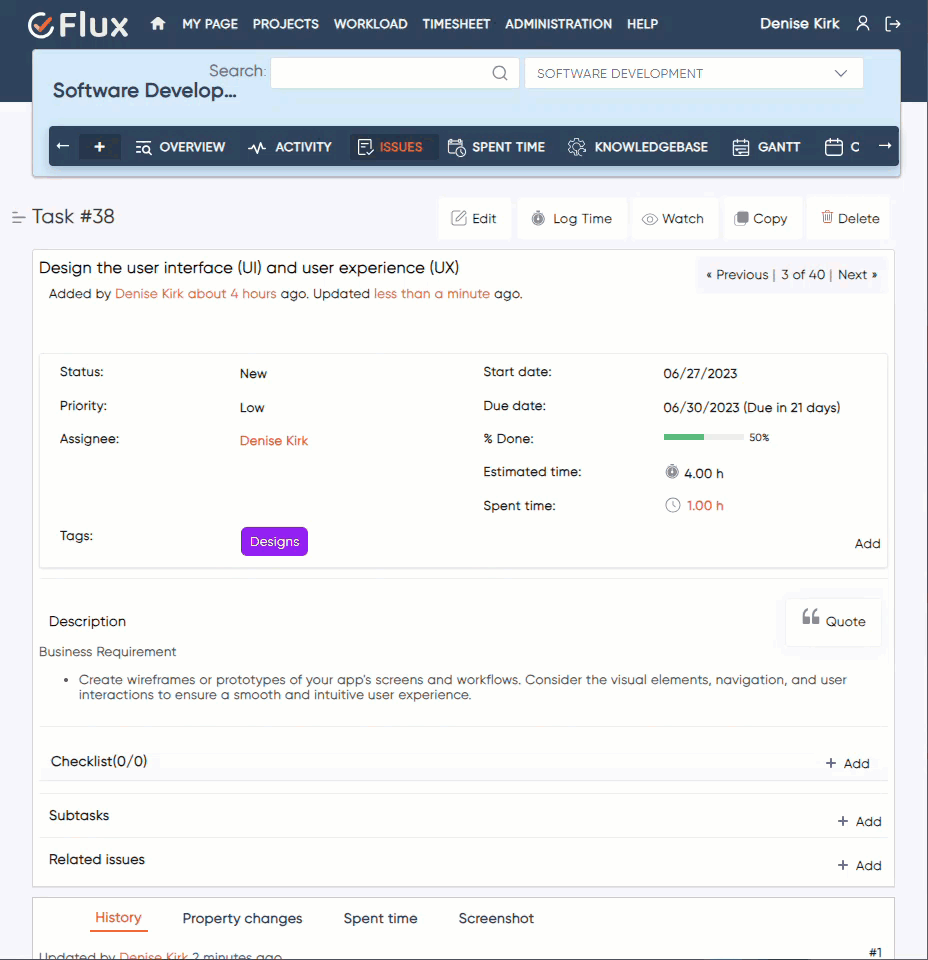Toggle Watch on this task
This screenshot has width=928, height=960.
click(x=673, y=219)
